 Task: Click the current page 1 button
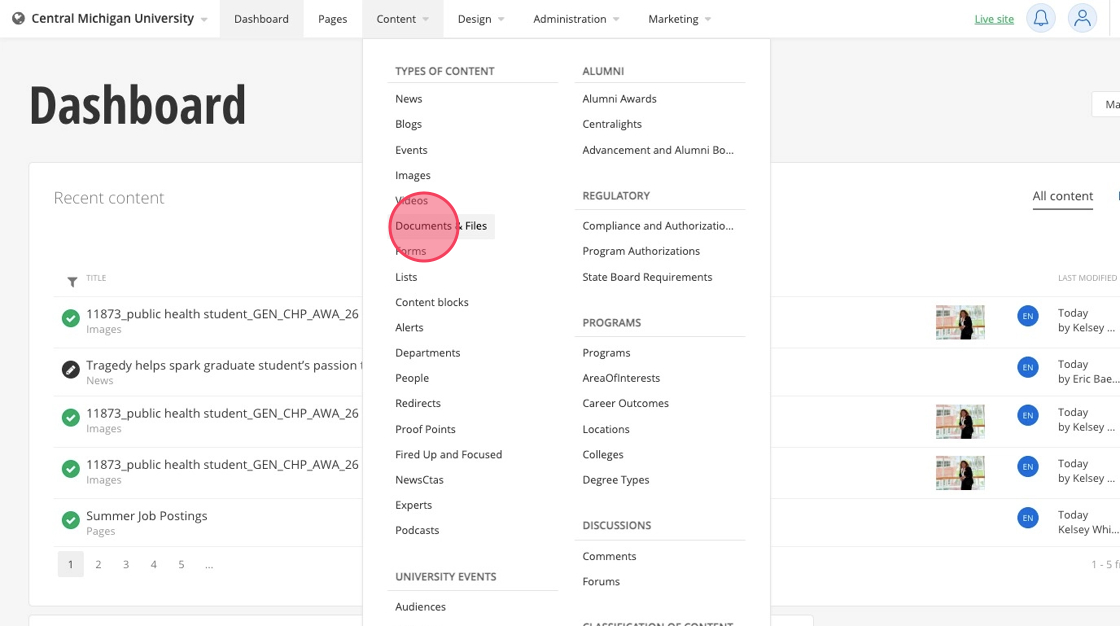point(70,565)
